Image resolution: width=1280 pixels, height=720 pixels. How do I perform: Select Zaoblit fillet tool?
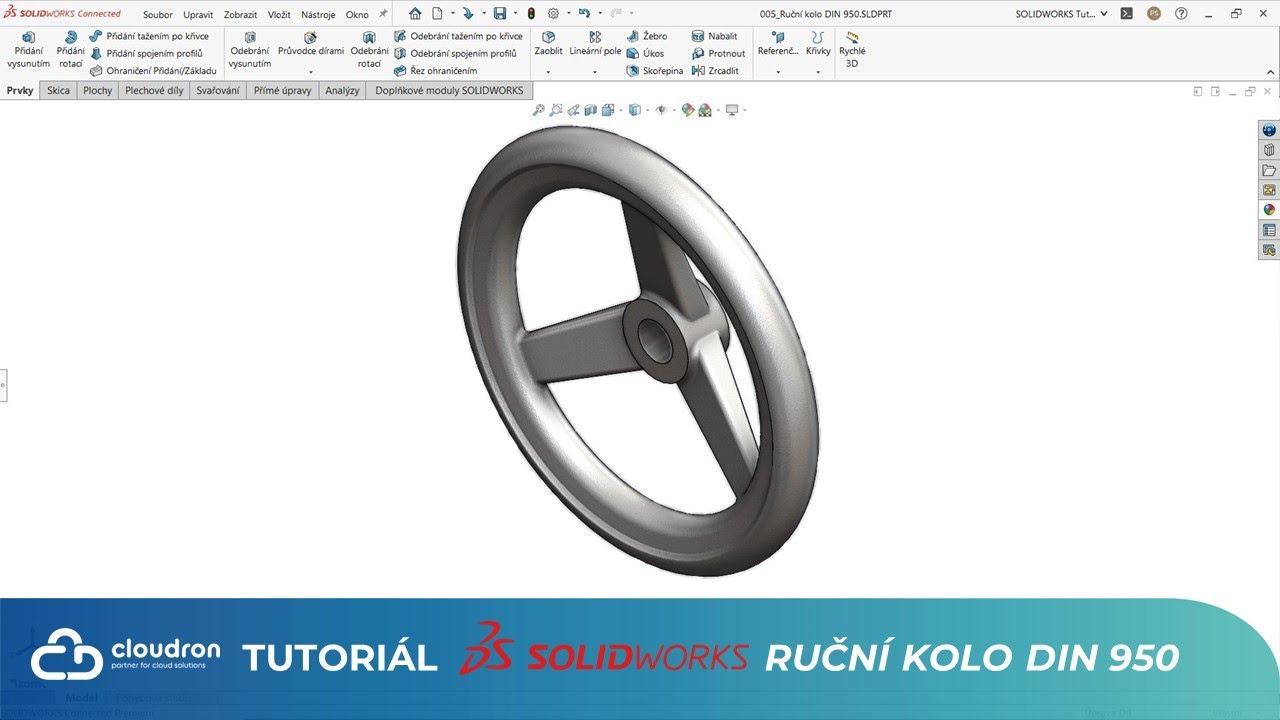coord(548,44)
